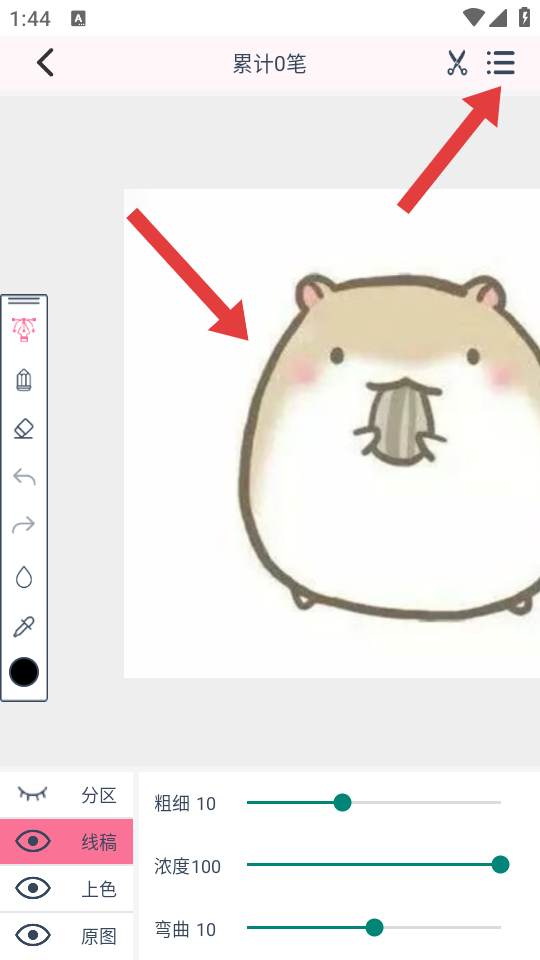Open the list menu at top right
Screen dimensions: 540x960
[501, 62]
